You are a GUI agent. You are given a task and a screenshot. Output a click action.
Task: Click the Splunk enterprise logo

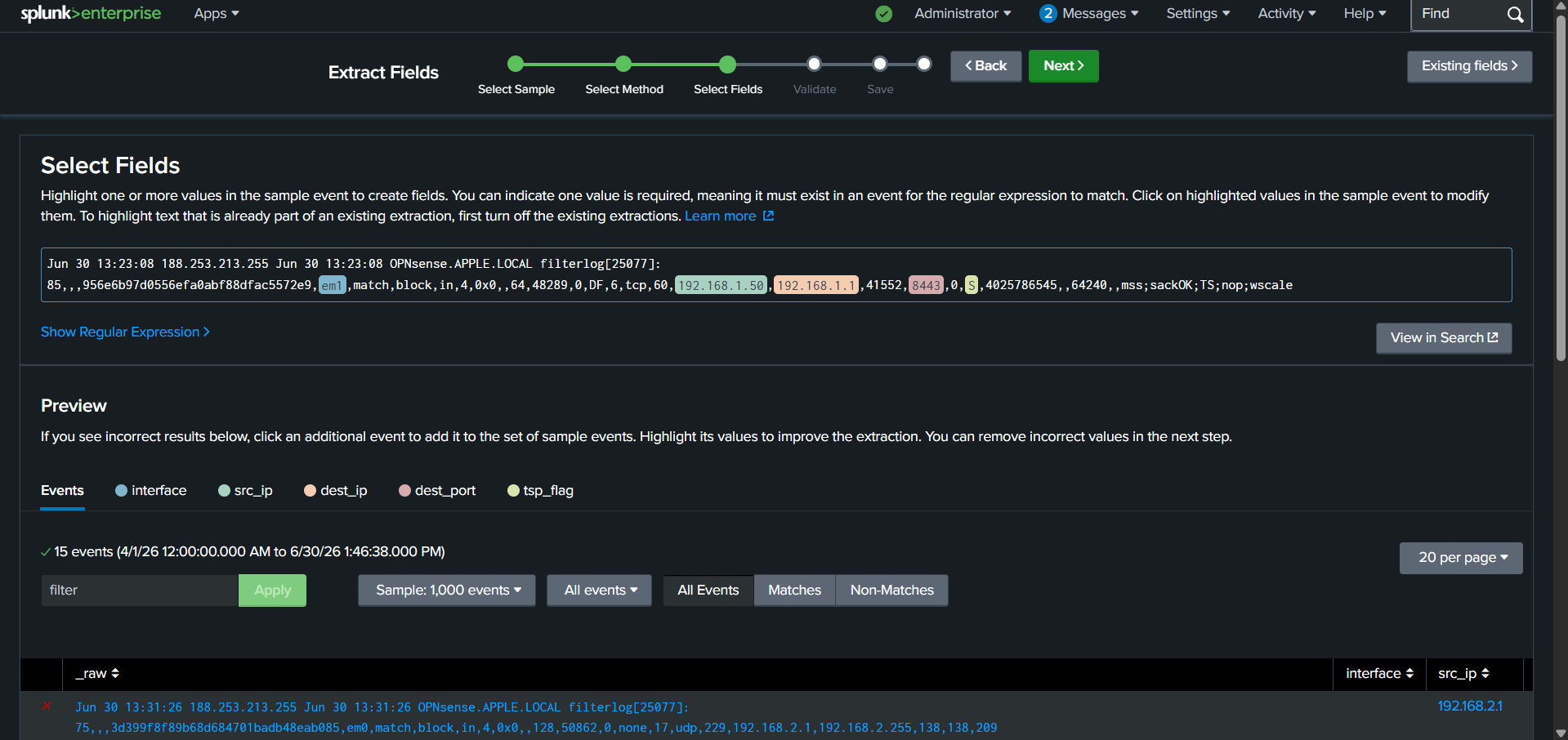pyautogui.click(x=91, y=14)
